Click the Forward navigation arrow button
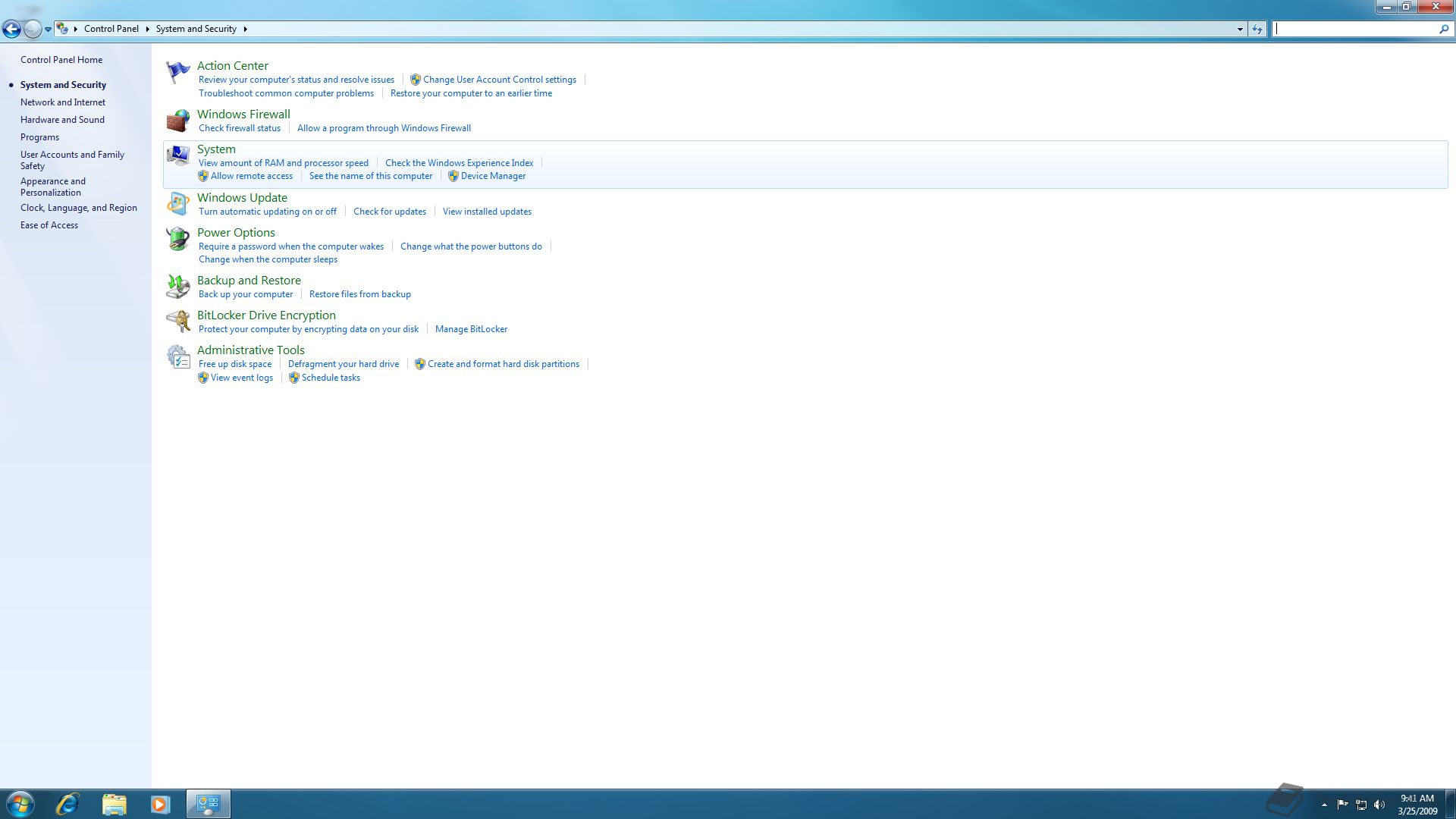Image resolution: width=1456 pixels, height=819 pixels. pos(32,29)
